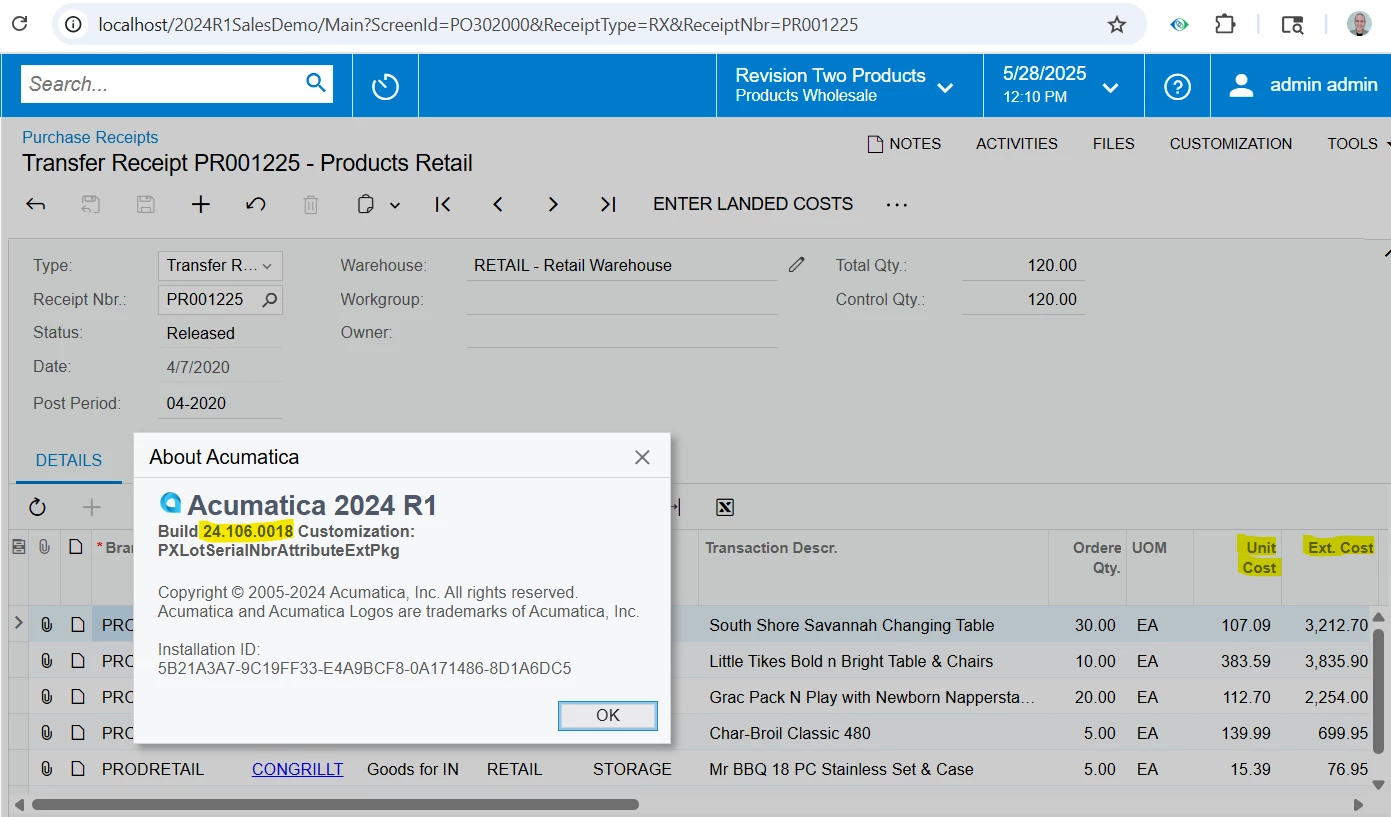
Task: Click the attachment icon for Mr BBQ row
Action: click(46, 769)
